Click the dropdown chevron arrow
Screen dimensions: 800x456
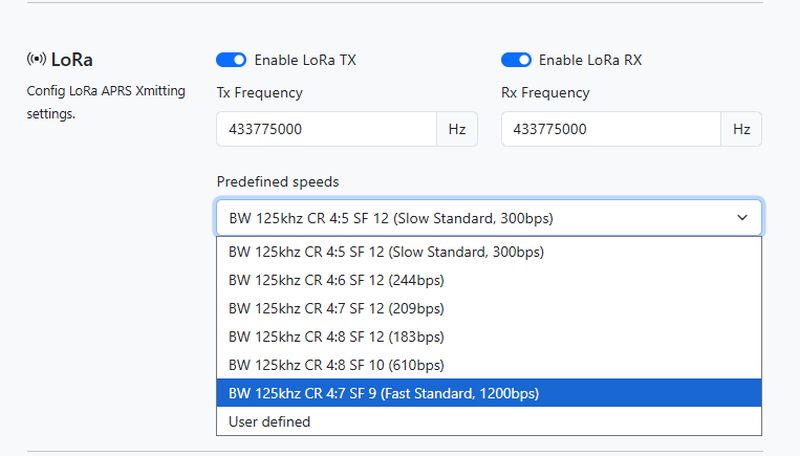[742, 218]
